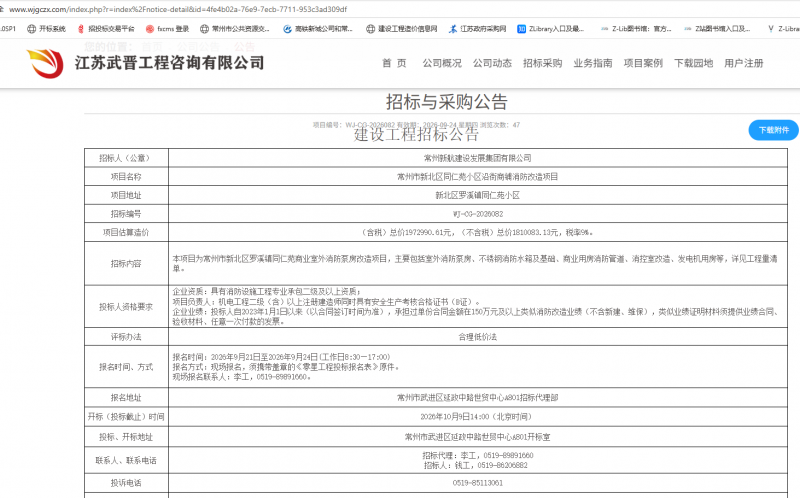Open the 高铁新城公司 bookmark
Image resolution: width=800 pixels, height=498 pixels.
point(318,29)
